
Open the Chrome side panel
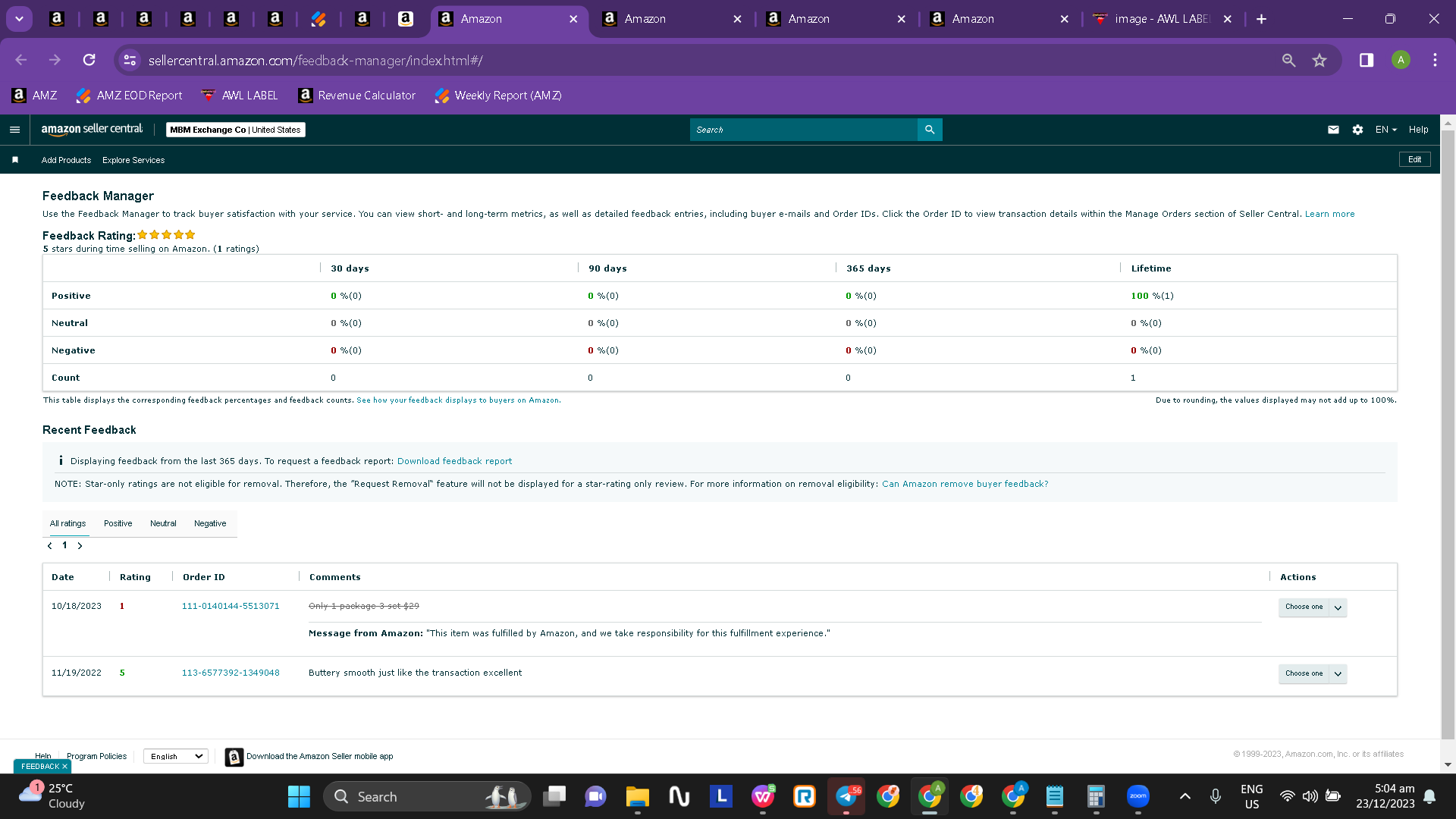tap(1367, 60)
